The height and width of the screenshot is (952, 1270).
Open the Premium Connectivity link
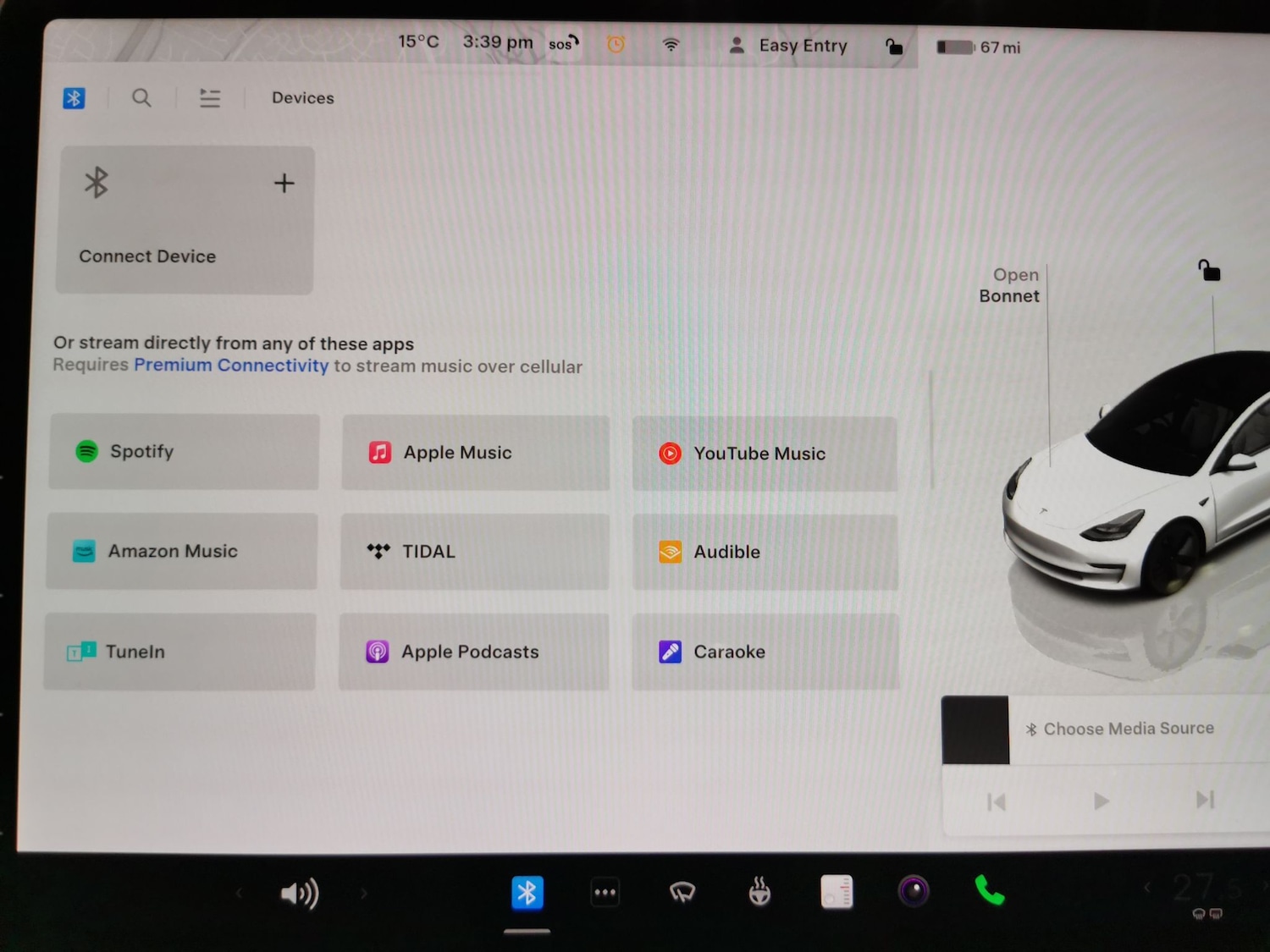(x=230, y=366)
